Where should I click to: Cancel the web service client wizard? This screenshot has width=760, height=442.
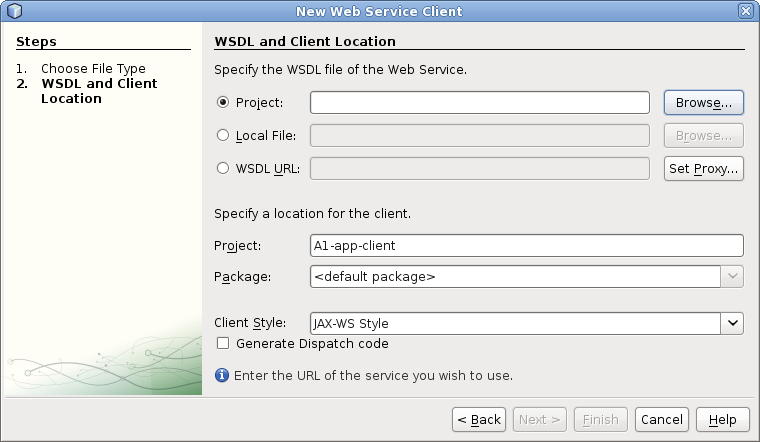tap(661, 419)
